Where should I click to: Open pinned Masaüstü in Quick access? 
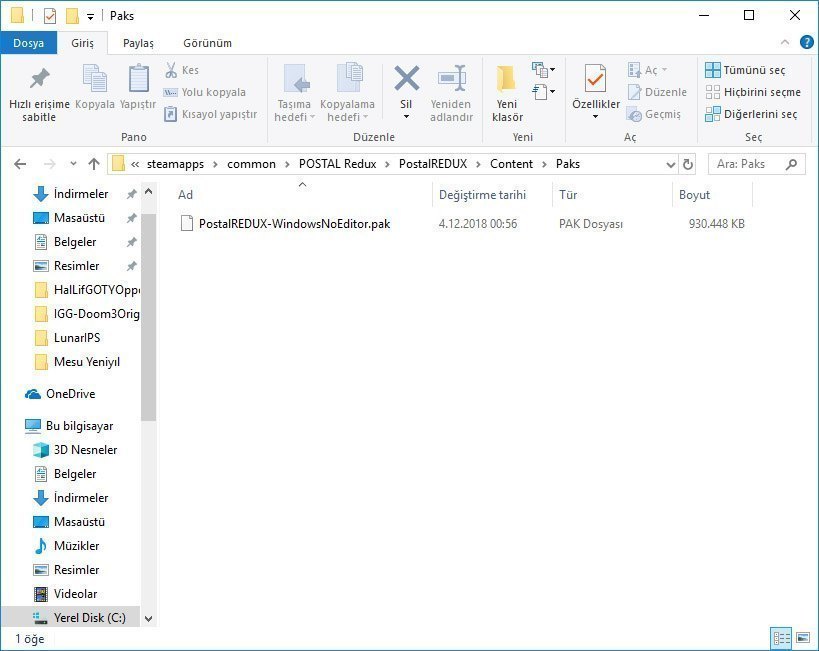click(x=79, y=218)
